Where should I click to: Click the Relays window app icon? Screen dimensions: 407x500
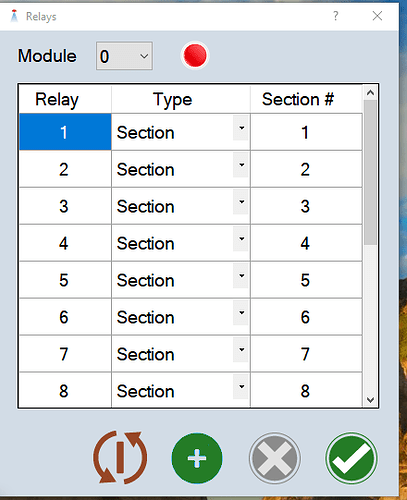[x=14, y=16]
